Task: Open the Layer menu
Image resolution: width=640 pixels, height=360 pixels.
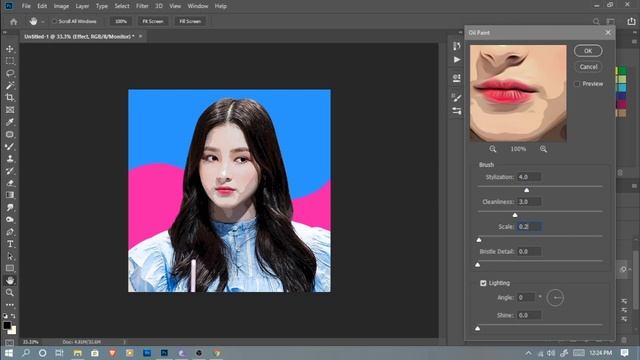Action: coord(82,6)
